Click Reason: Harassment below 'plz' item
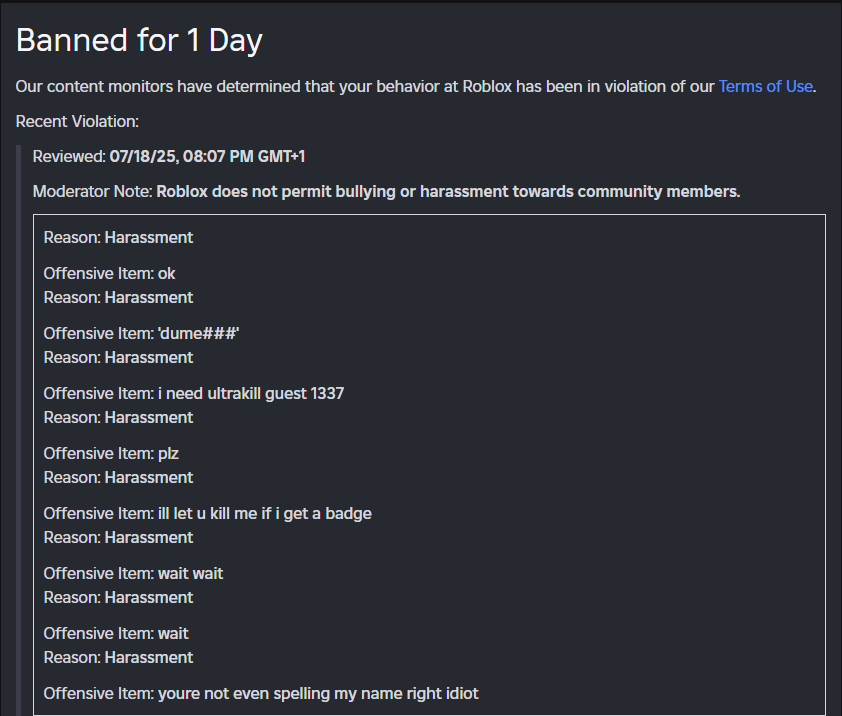Screen dimensions: 842x716 [x=118, y=478]
